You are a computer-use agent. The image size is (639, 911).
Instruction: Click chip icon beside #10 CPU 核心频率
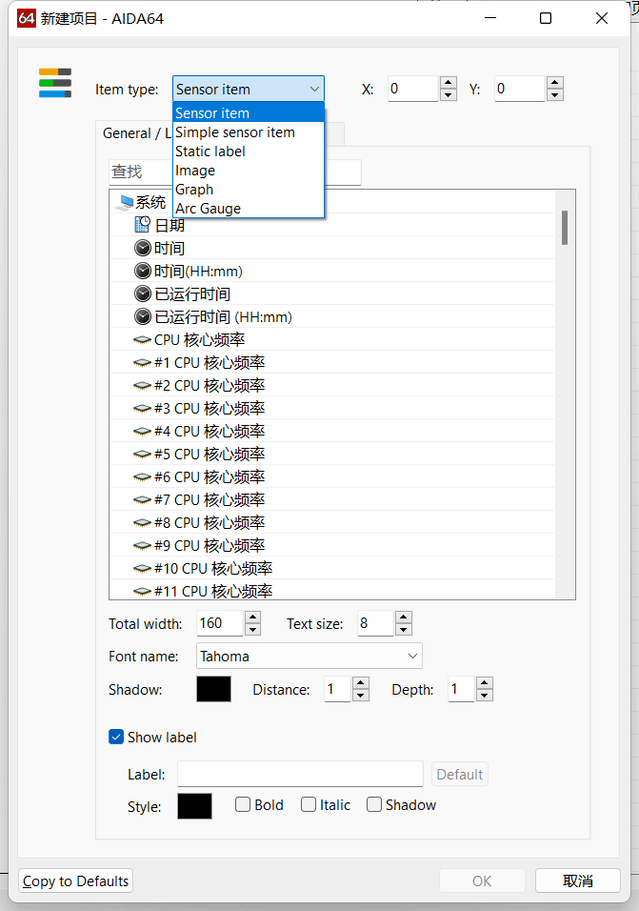(142, 568)
